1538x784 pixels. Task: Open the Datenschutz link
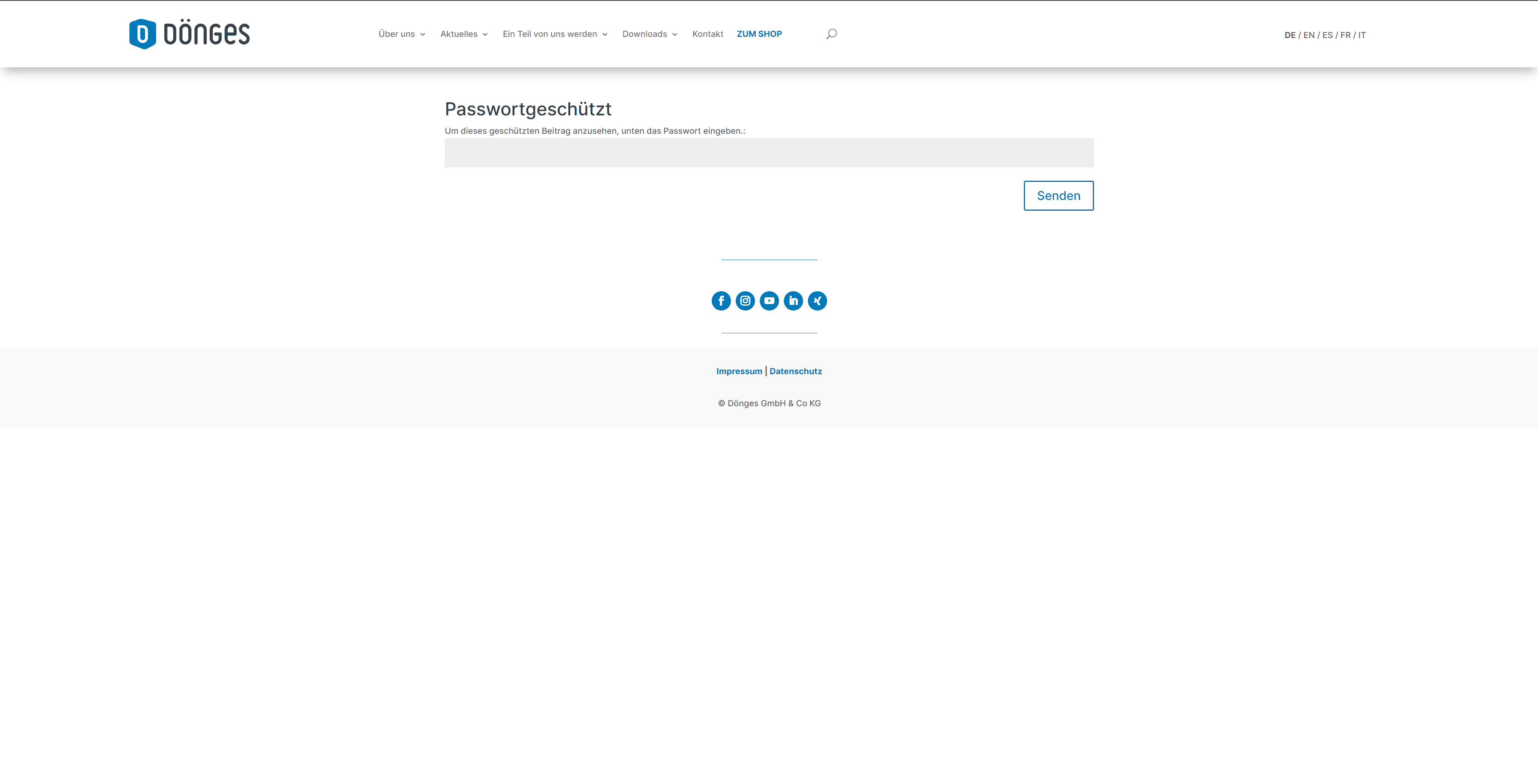click(795, 371)
